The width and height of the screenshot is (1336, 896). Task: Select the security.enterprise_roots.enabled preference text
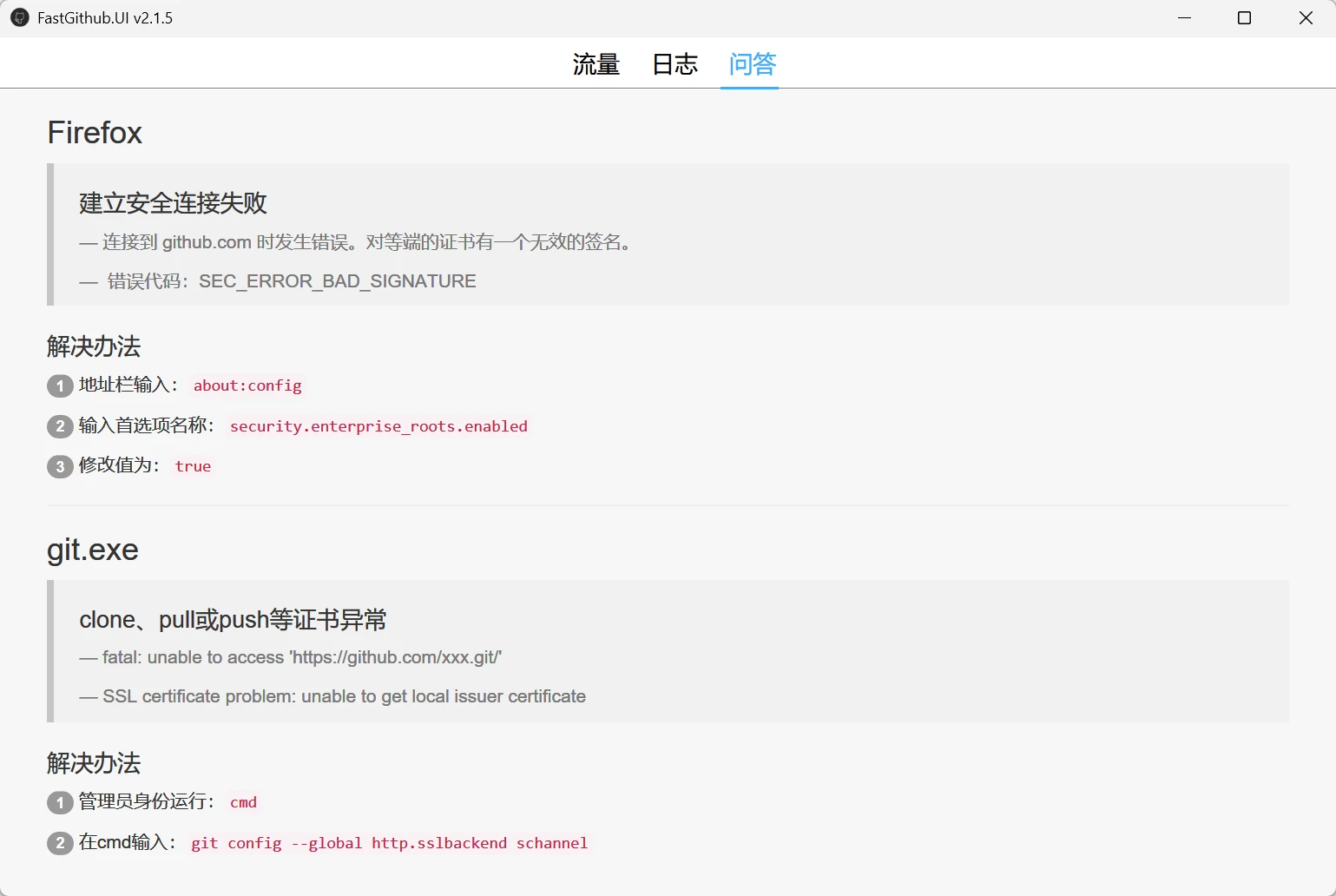point(378,426)
